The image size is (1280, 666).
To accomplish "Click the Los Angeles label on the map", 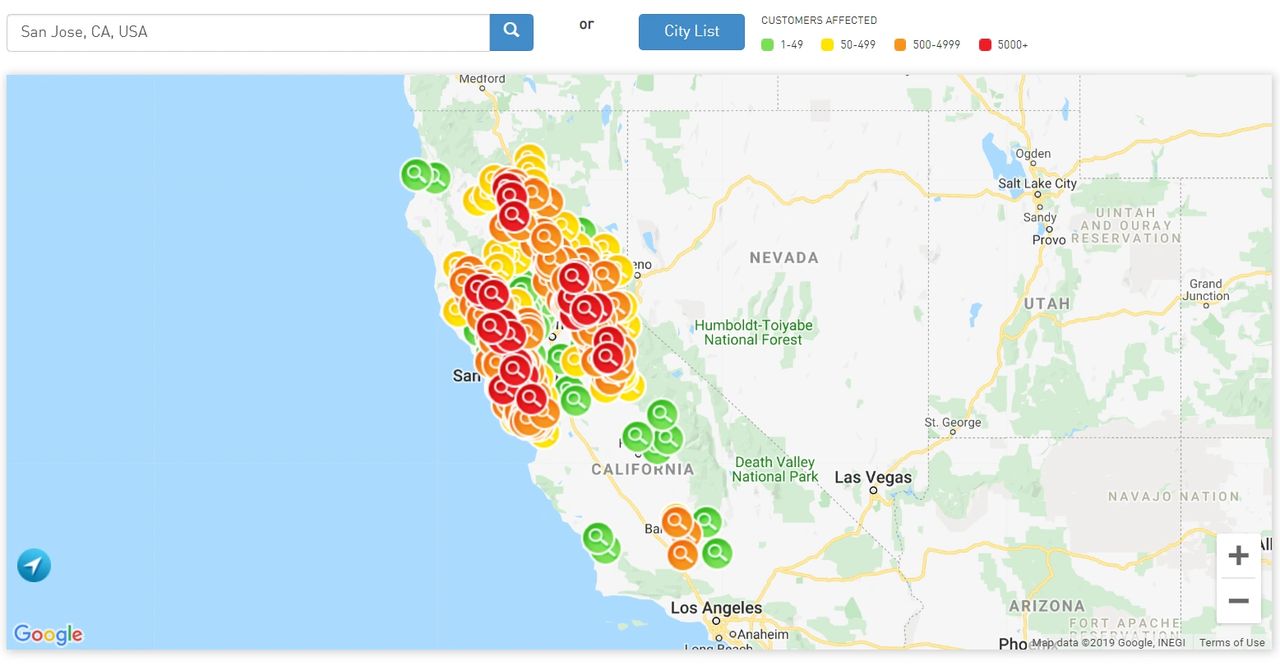I will point(716,608).
